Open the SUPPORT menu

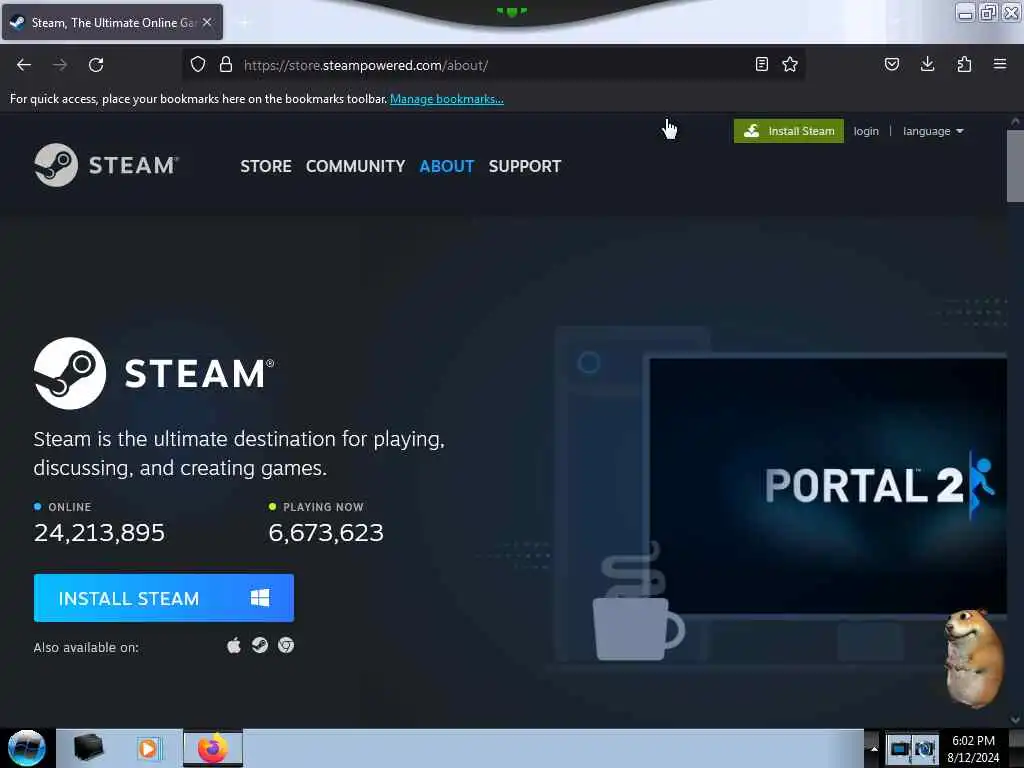[525, 167]
